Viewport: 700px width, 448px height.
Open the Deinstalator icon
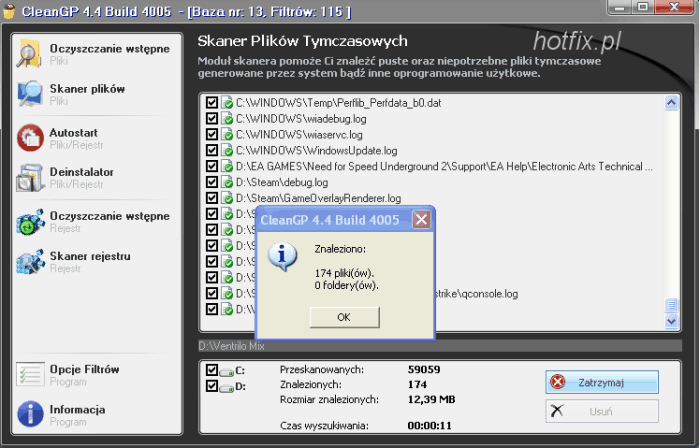[30, 178]
